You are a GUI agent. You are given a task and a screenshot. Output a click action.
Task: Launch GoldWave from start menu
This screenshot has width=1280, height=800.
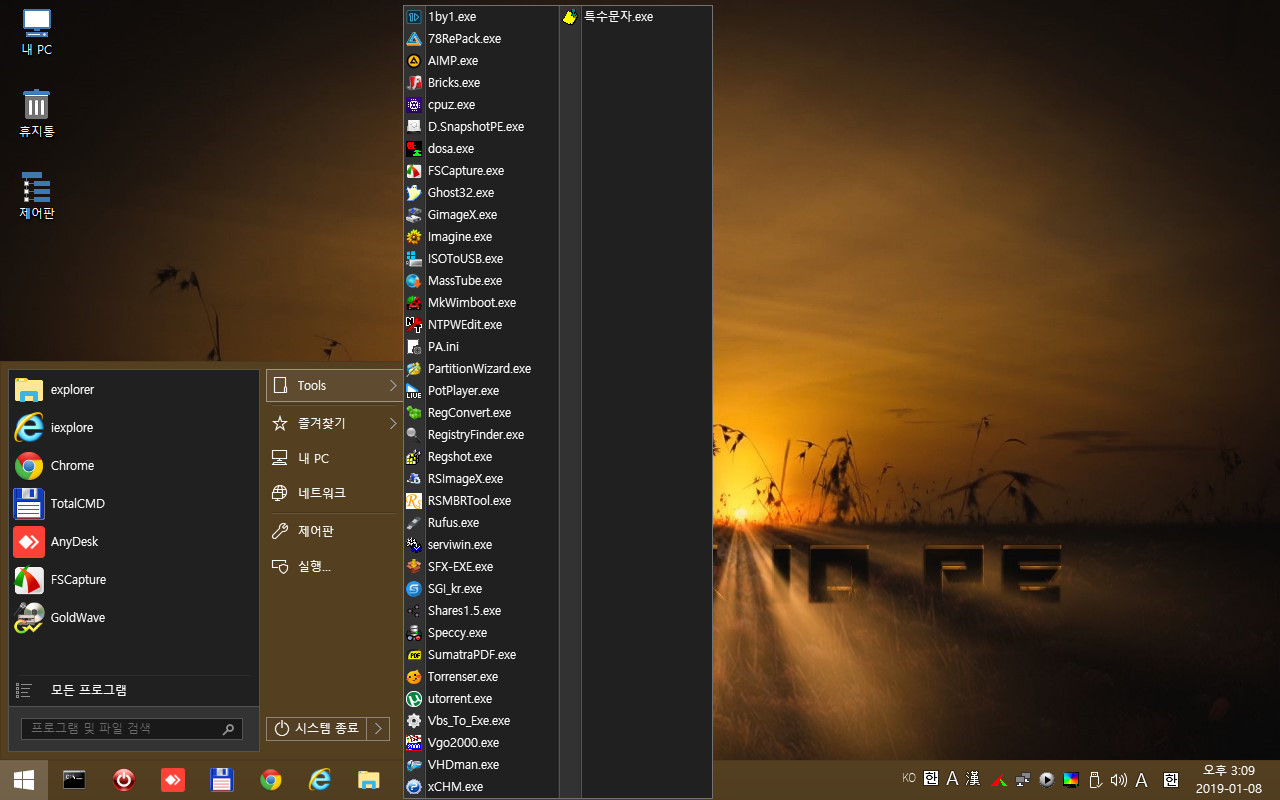133,617
